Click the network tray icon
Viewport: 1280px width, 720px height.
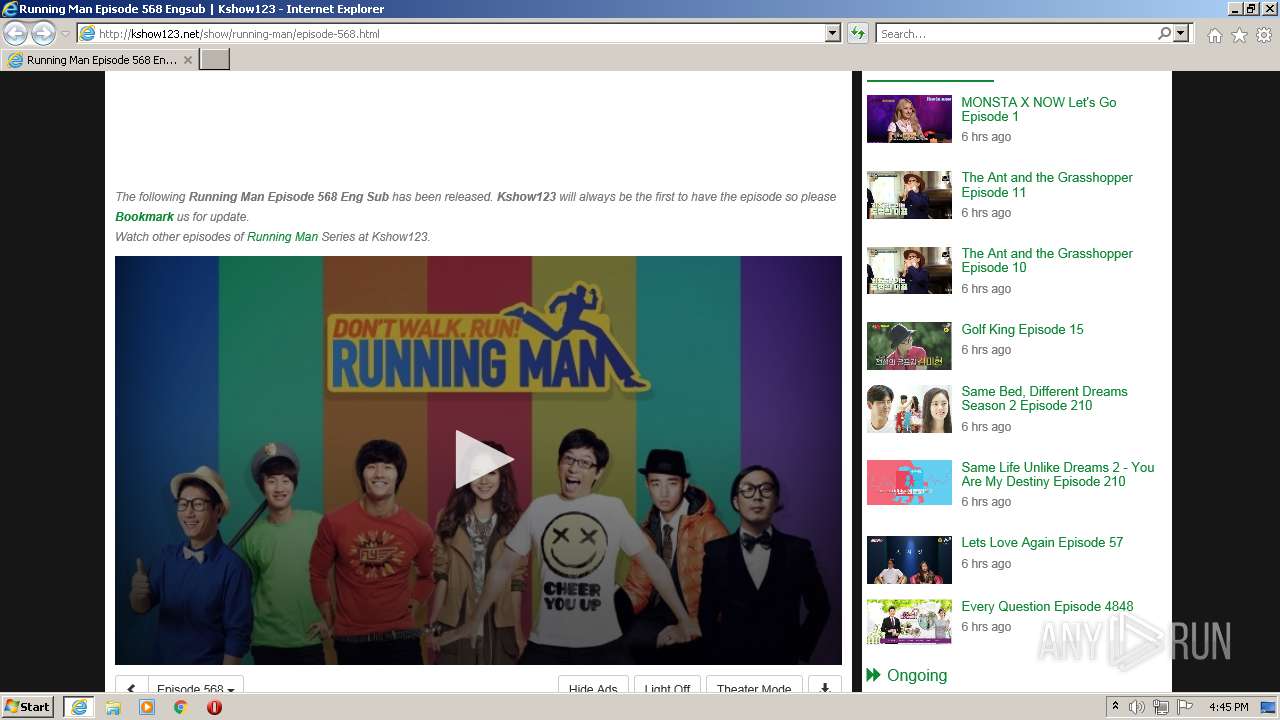click(x=1160, y=707)
